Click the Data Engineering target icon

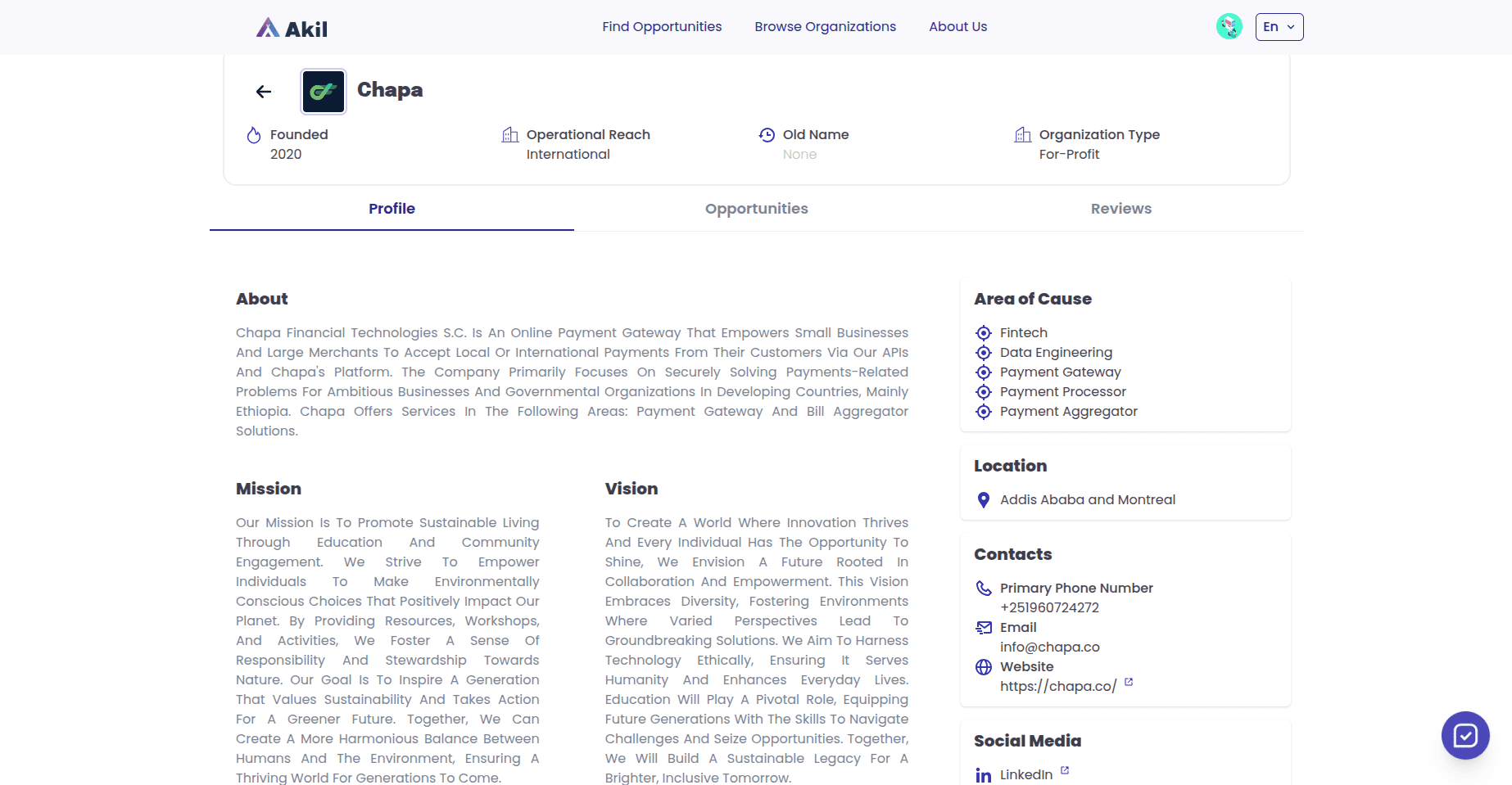click(984, 353)
